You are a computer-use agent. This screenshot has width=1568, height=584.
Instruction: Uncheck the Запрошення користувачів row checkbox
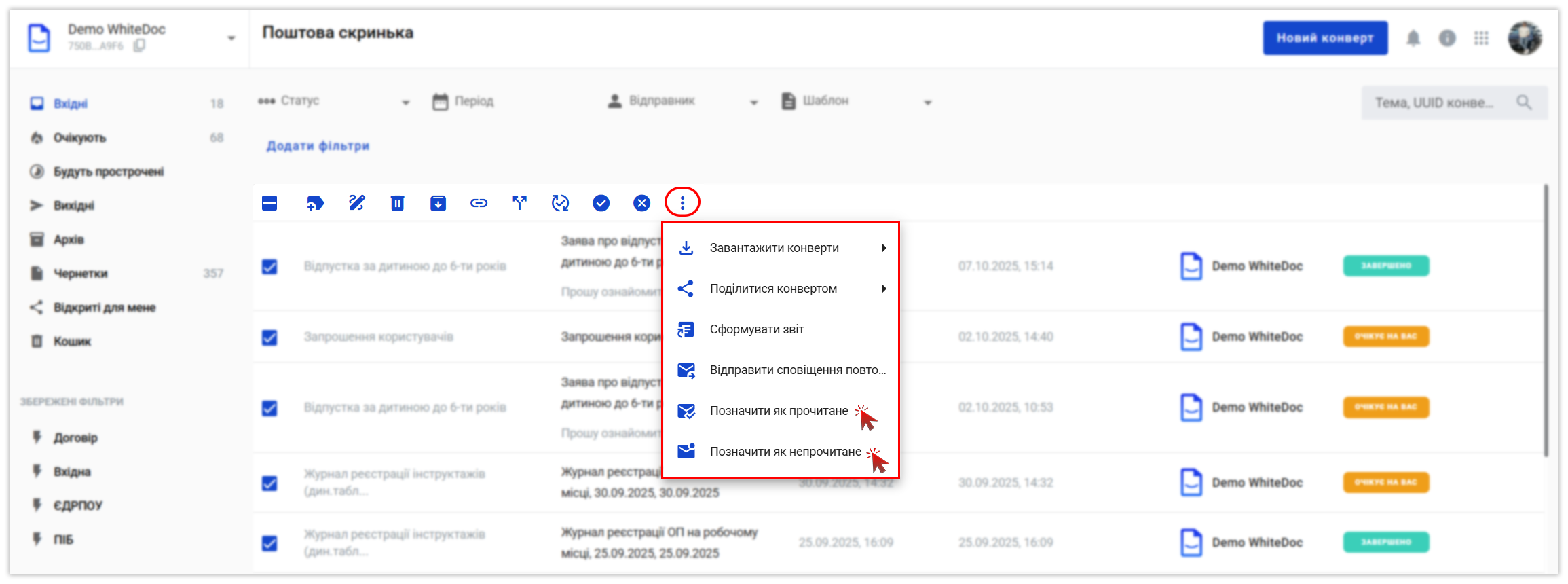point(269,337)
